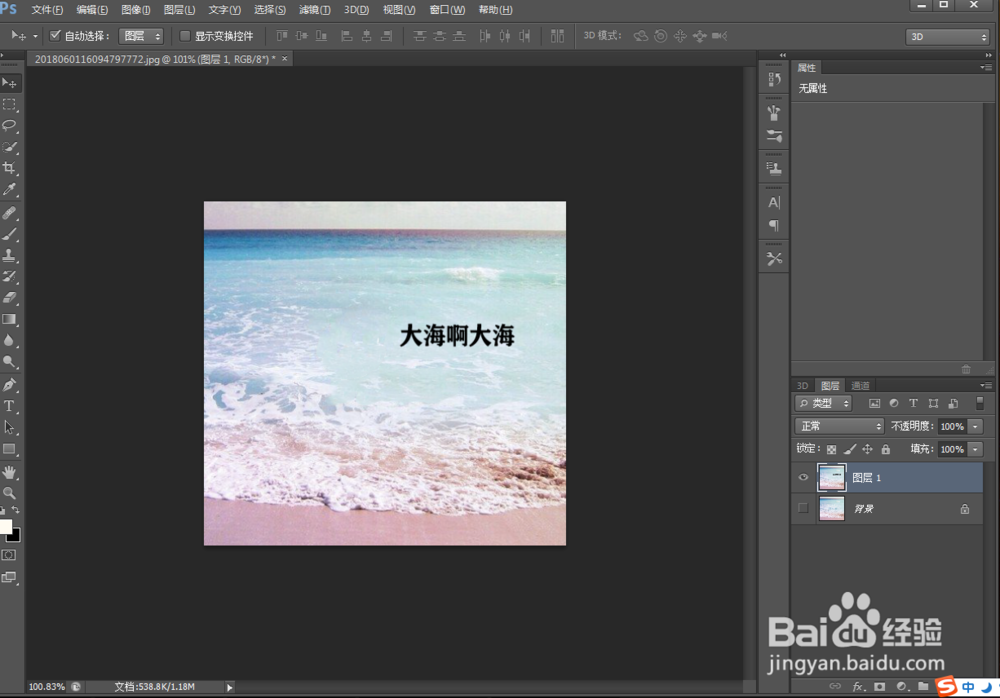This screenshot has width=1000, height=698.
Task: Select the Zoom tool
Action: [x=10, y=493]
